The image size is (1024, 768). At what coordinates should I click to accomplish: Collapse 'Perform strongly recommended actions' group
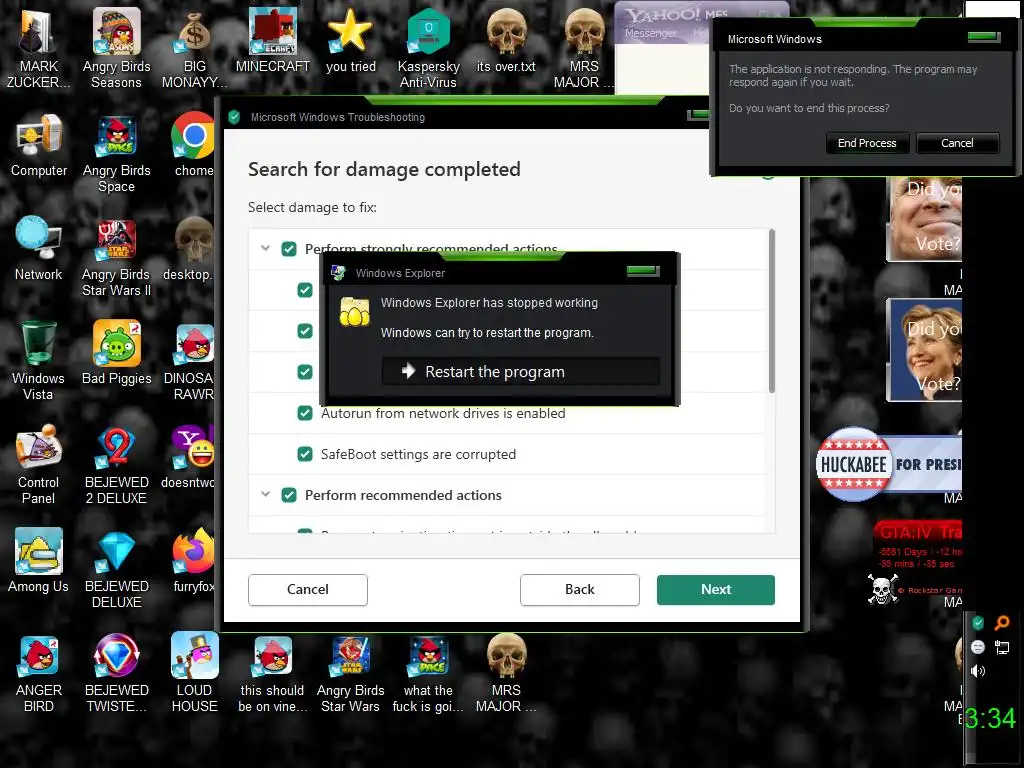point(265,248)
